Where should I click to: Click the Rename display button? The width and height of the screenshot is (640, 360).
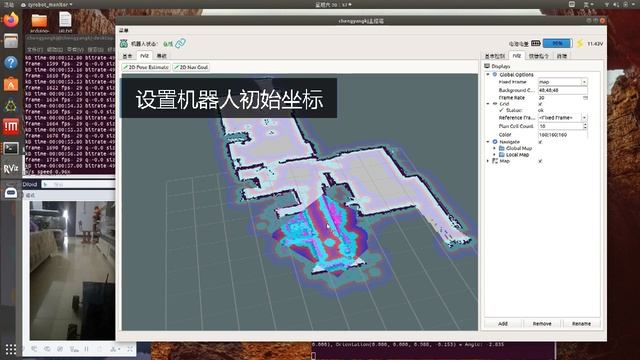[x=581, y=324]
